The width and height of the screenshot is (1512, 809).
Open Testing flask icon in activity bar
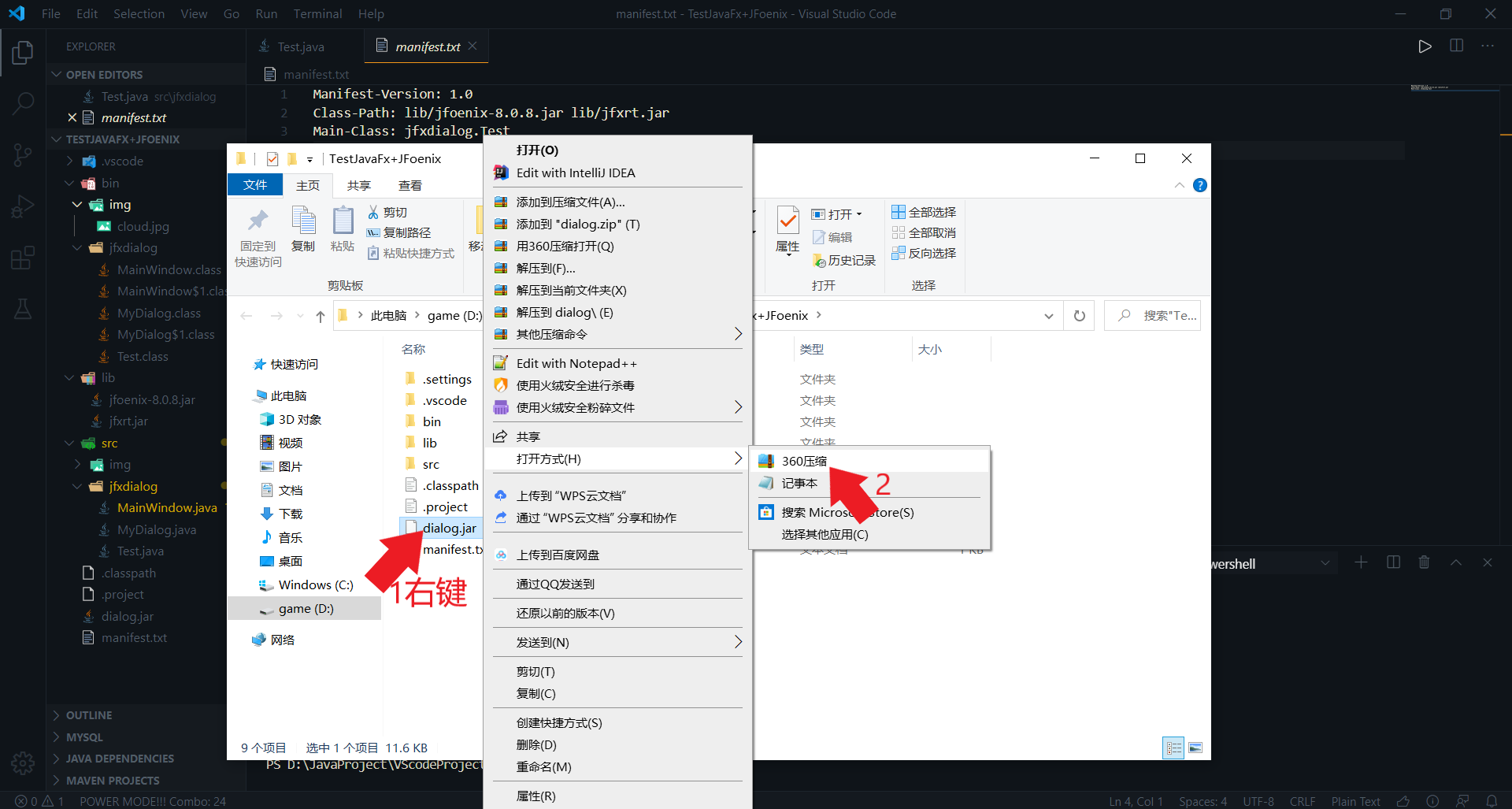pos(23,309)
